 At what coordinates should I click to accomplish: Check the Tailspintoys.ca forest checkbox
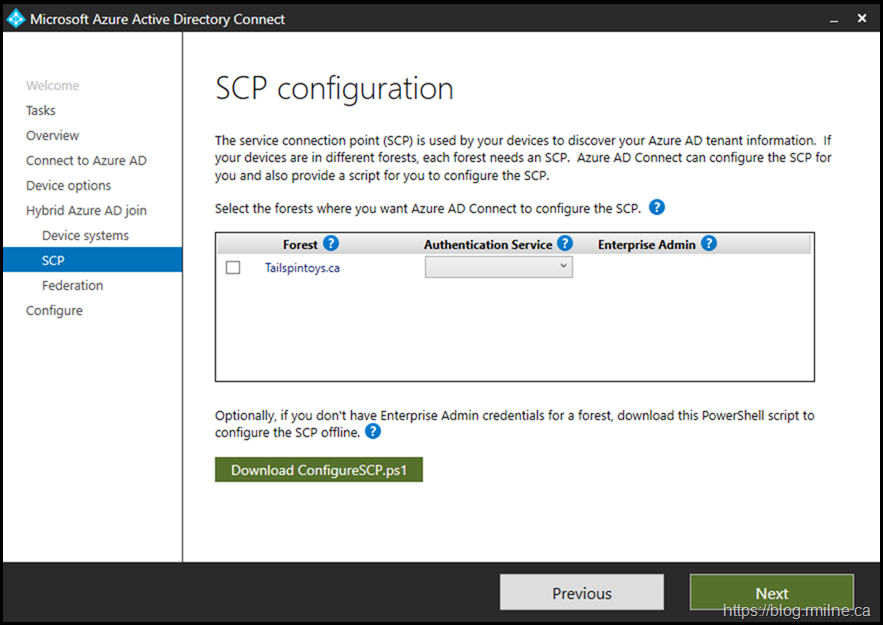[233, 268]
